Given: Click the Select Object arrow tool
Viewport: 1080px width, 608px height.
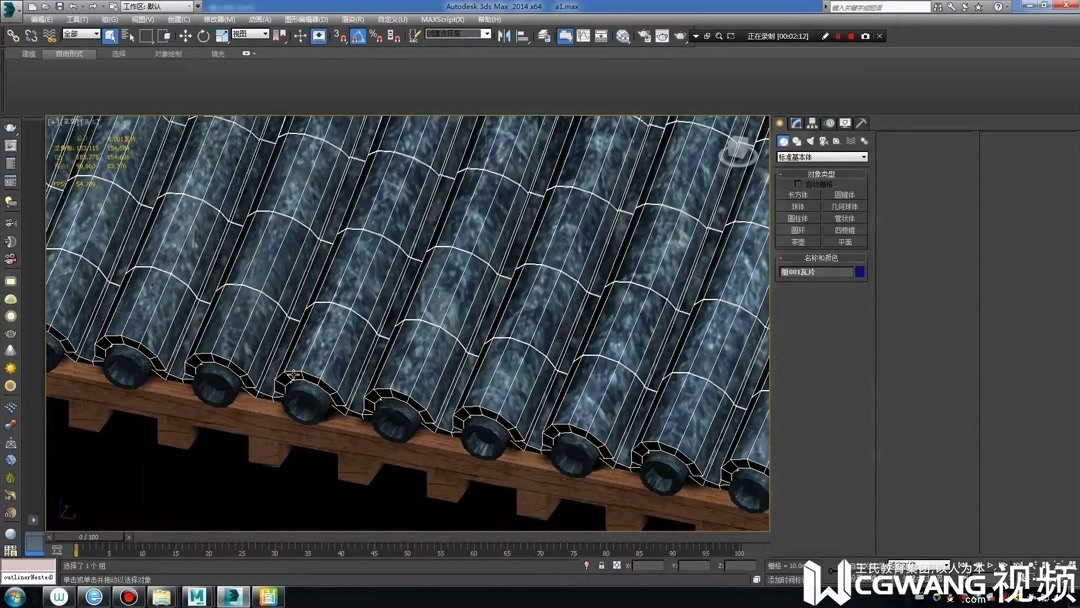Looking at the screenshot, I should (x=110, y=36).
